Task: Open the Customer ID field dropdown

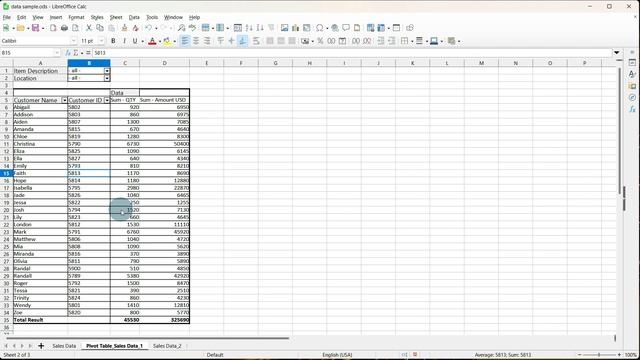Action: 107,100
